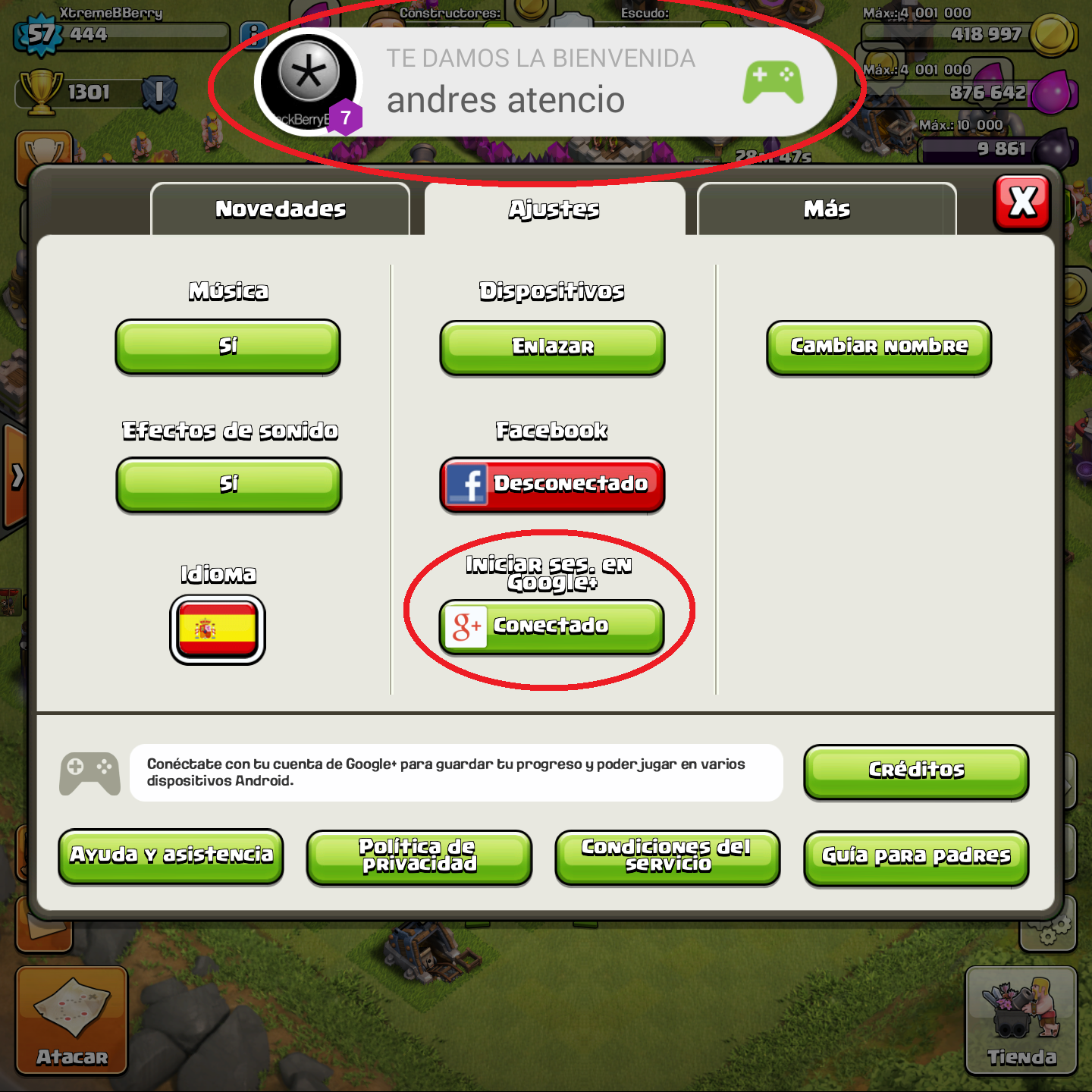This screenshot has height=1092, width=1092.
Task: Open the Novedades tab
Action: coord(281,209)
